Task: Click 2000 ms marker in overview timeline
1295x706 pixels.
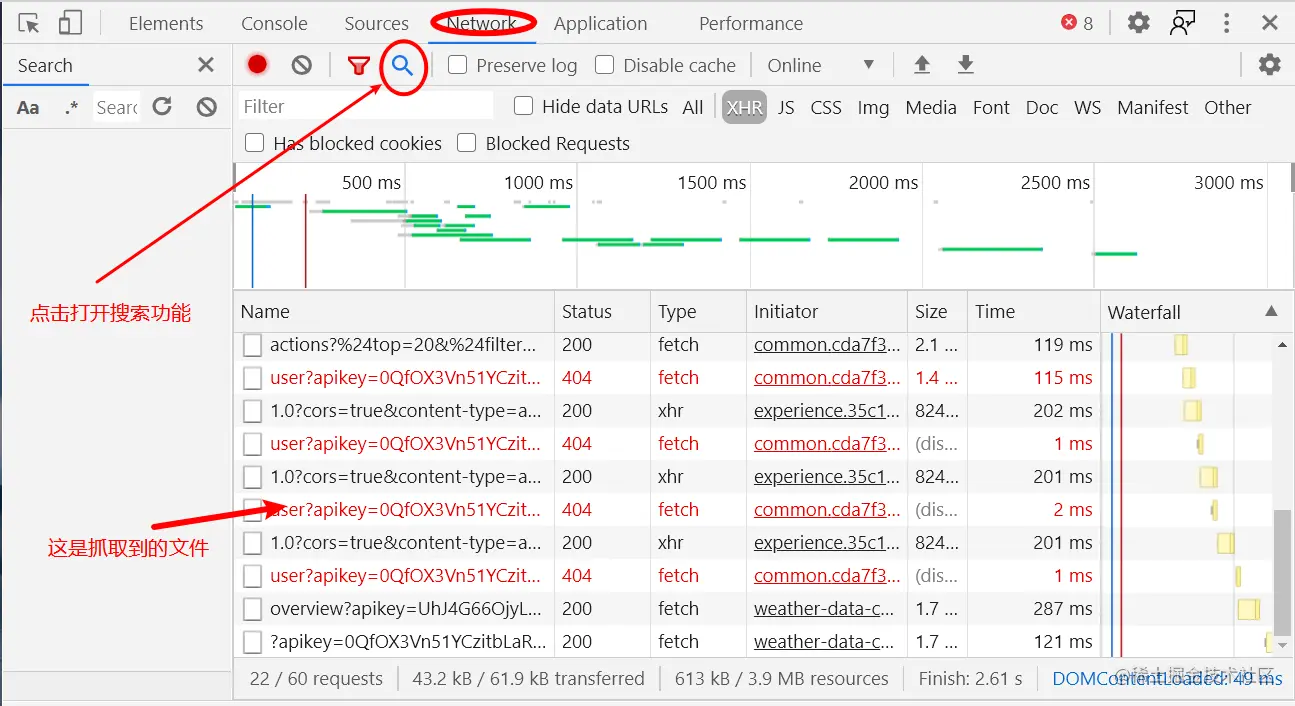Action: click(883, 182)
